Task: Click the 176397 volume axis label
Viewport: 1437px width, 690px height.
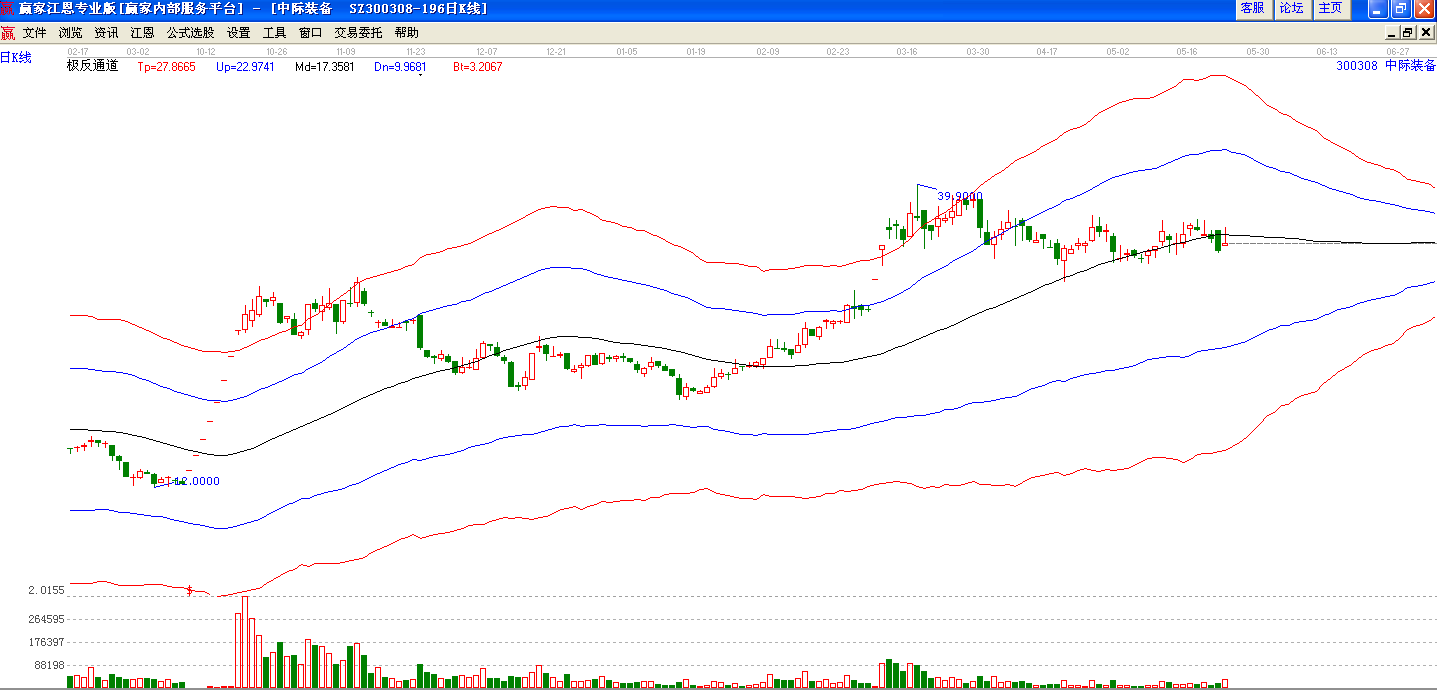Action: click(48, 643)
